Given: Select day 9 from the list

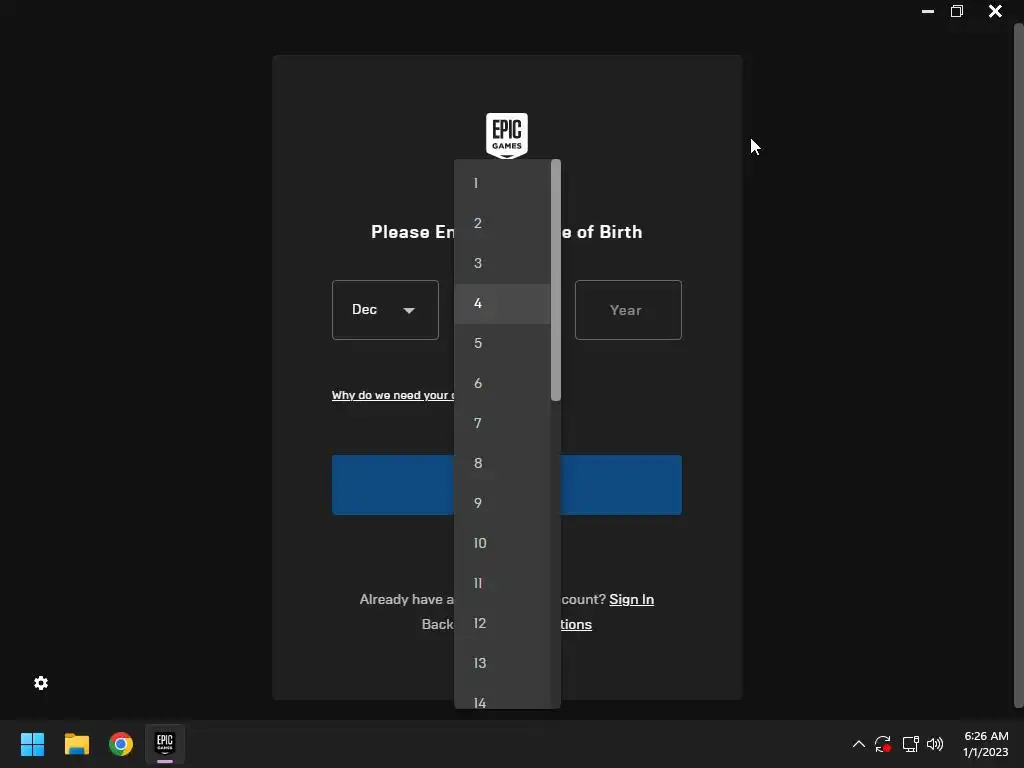Looking at the screenshot, I should pos(502,504).
